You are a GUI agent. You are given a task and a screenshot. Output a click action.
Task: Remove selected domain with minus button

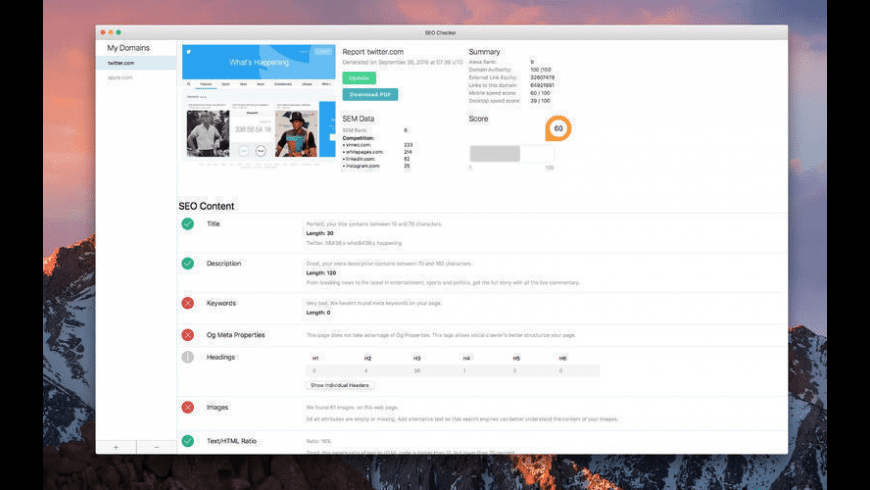coord(156,447)
